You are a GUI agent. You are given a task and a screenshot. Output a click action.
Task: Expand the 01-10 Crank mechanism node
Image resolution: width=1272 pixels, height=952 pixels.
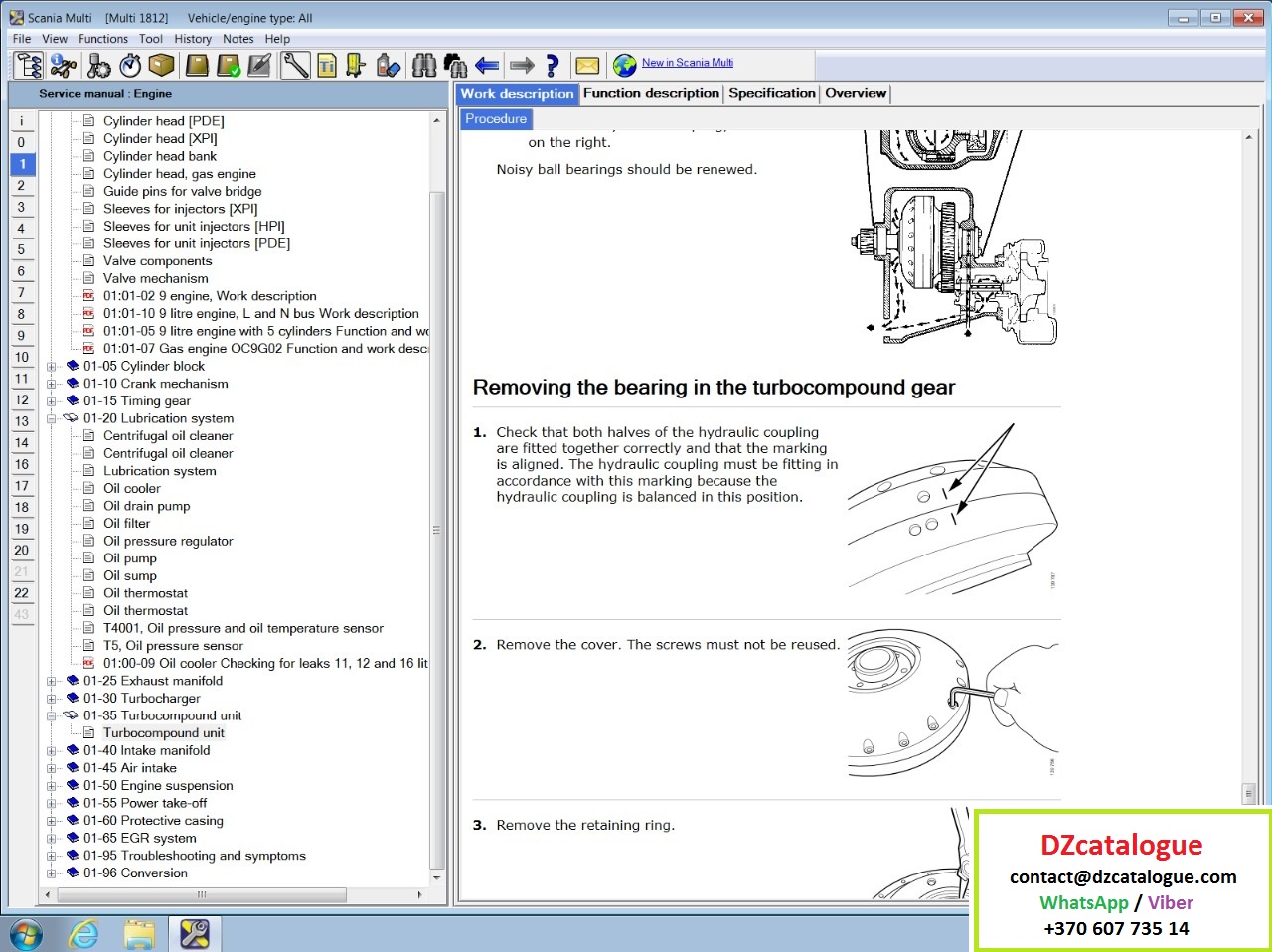[52, 384]
